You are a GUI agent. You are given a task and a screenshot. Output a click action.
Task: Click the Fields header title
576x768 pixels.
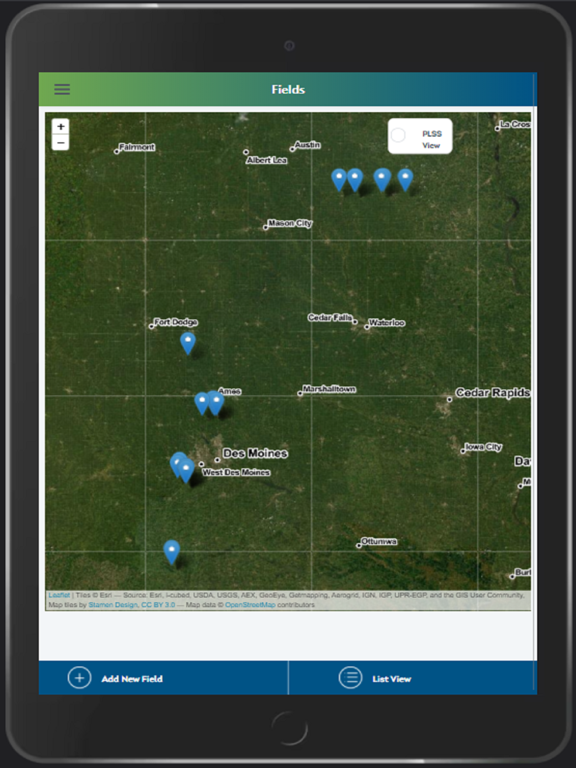pyautogui.click(x=288, y=90)
